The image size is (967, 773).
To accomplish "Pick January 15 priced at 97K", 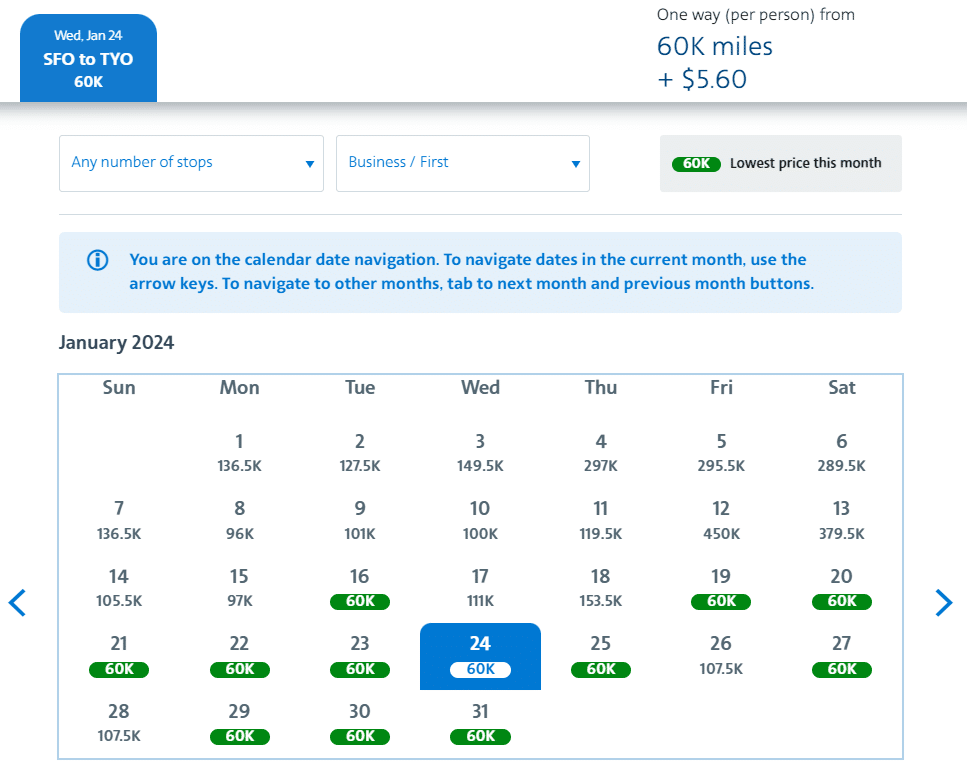I will click(239, 588).
